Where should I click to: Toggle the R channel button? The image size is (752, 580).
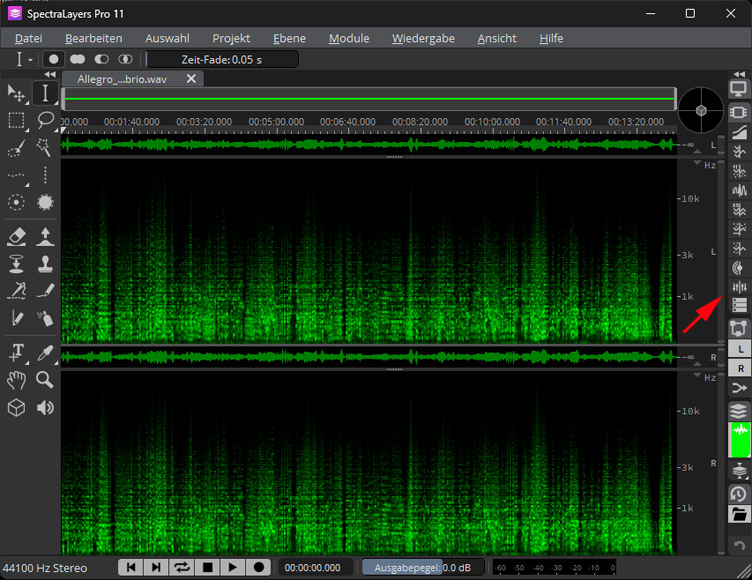point(739,368)
